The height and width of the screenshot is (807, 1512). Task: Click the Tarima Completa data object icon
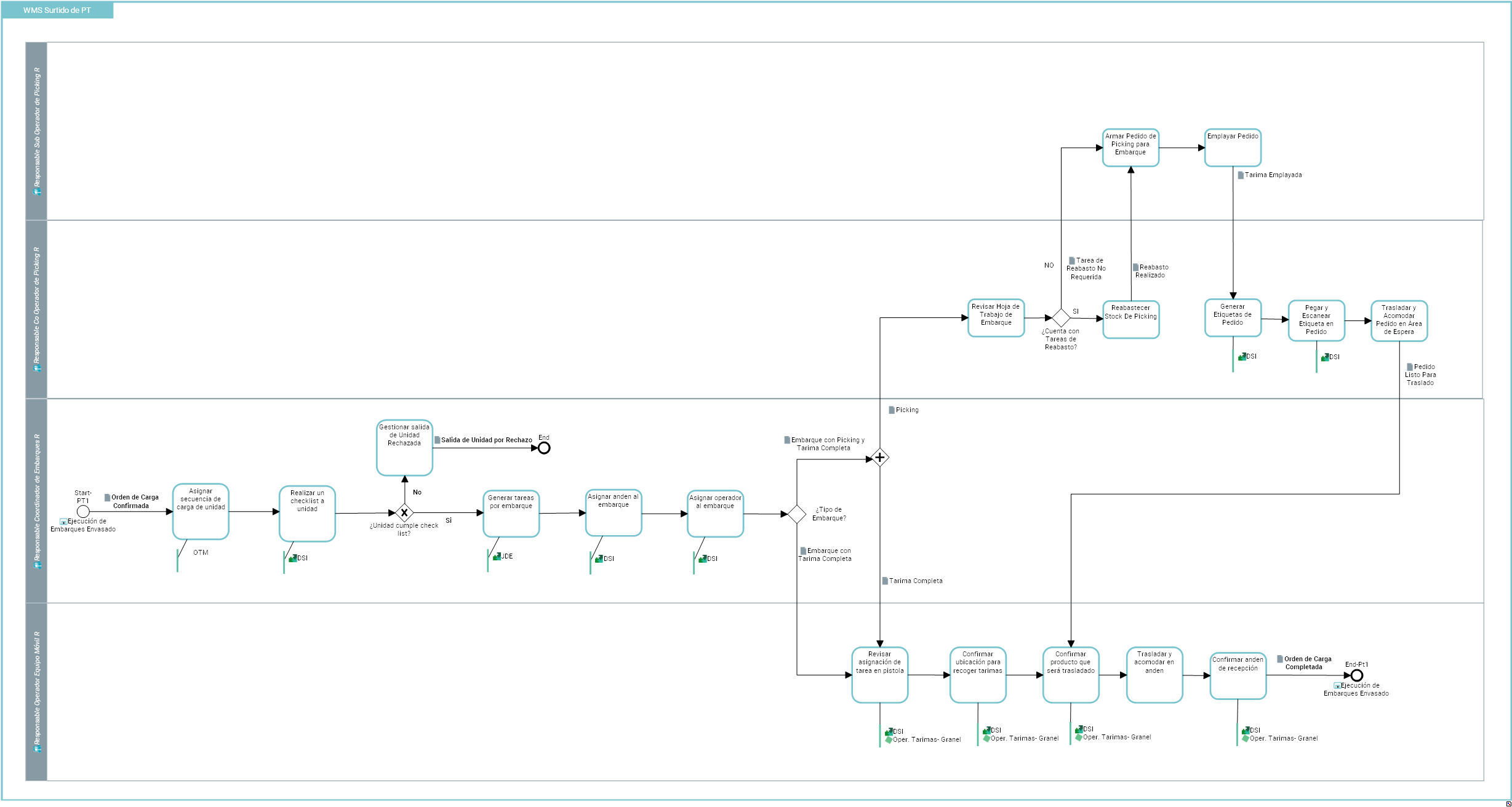(885, 581)
